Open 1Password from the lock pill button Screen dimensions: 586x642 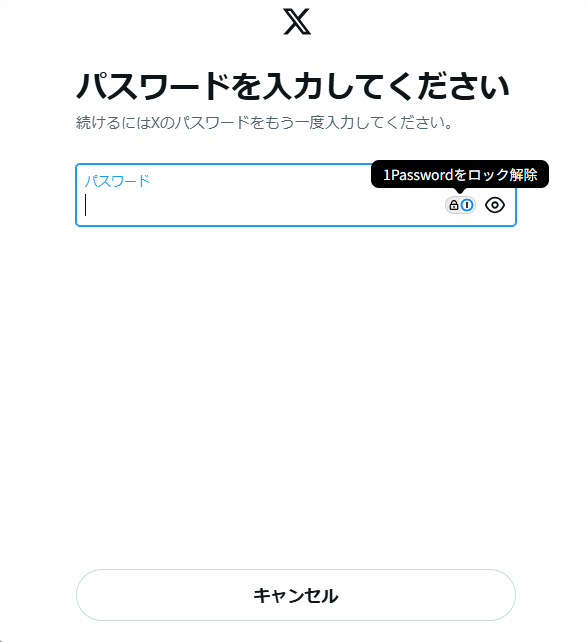(x=460, y=205)
